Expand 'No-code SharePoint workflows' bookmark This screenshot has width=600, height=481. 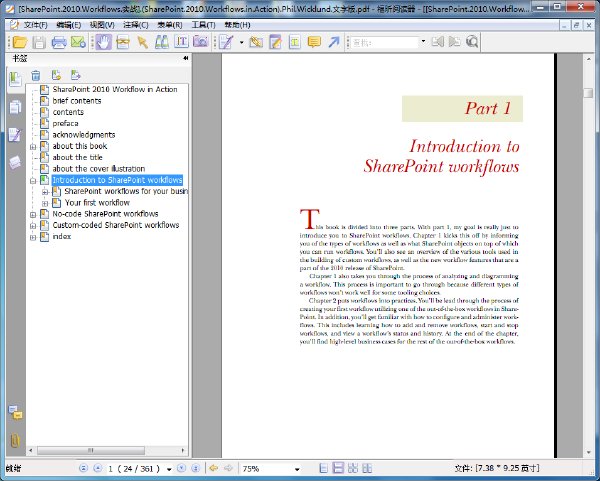point(33,215)
